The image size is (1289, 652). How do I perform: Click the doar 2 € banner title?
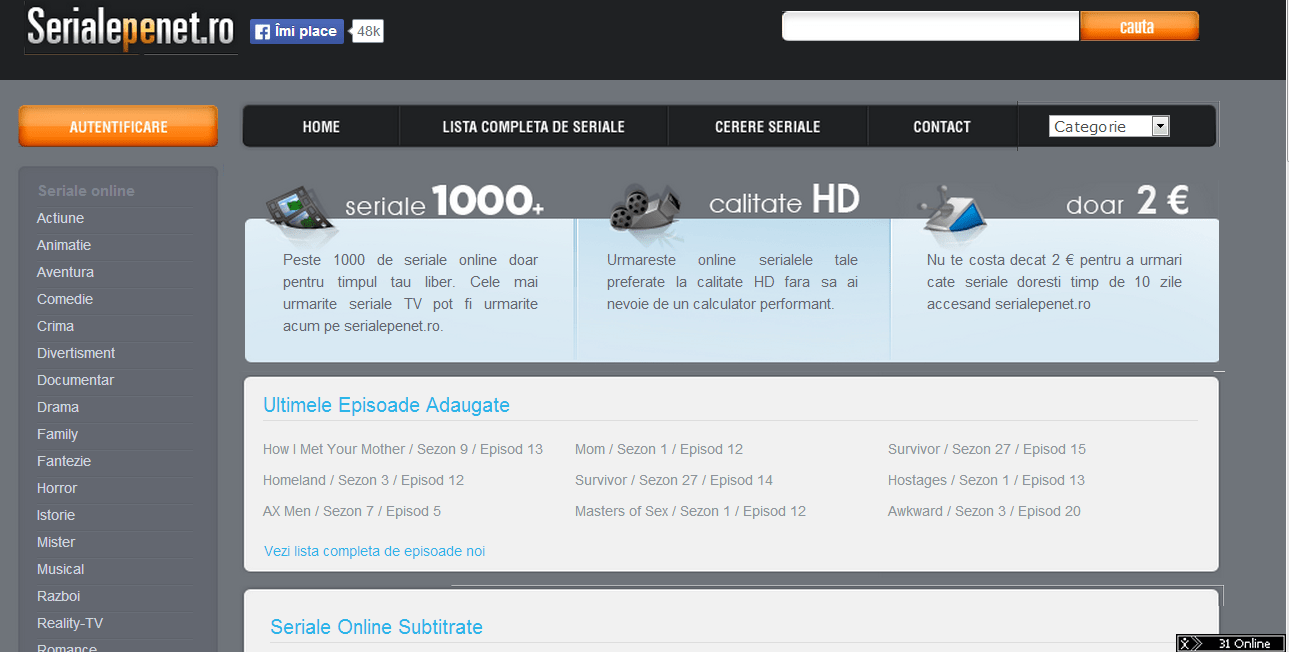coord(1128,202)
